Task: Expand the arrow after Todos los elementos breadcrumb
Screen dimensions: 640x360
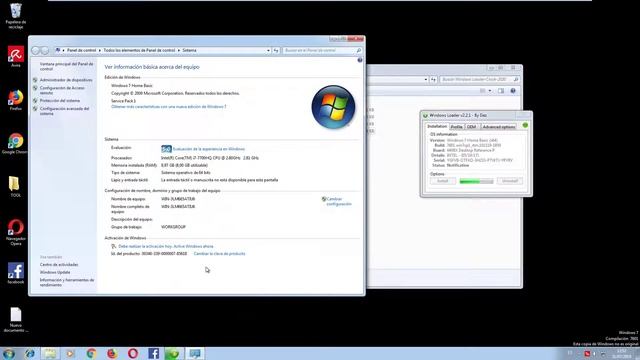Action: point(179,50)
